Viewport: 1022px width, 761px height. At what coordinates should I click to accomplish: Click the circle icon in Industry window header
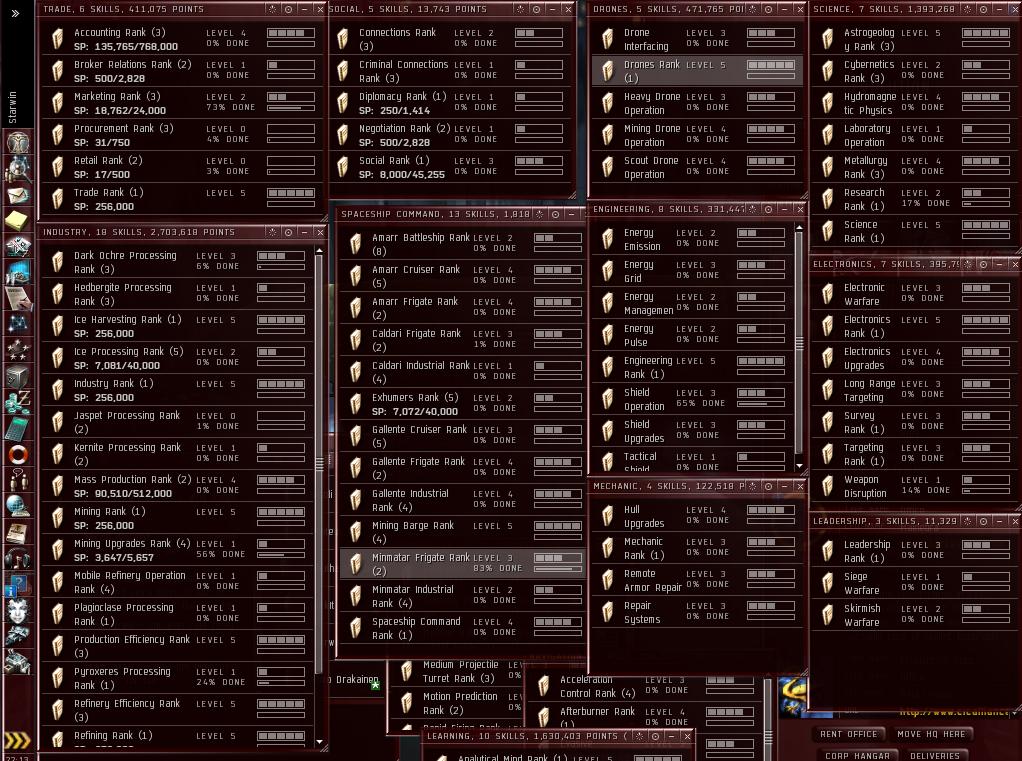(288, 232)
